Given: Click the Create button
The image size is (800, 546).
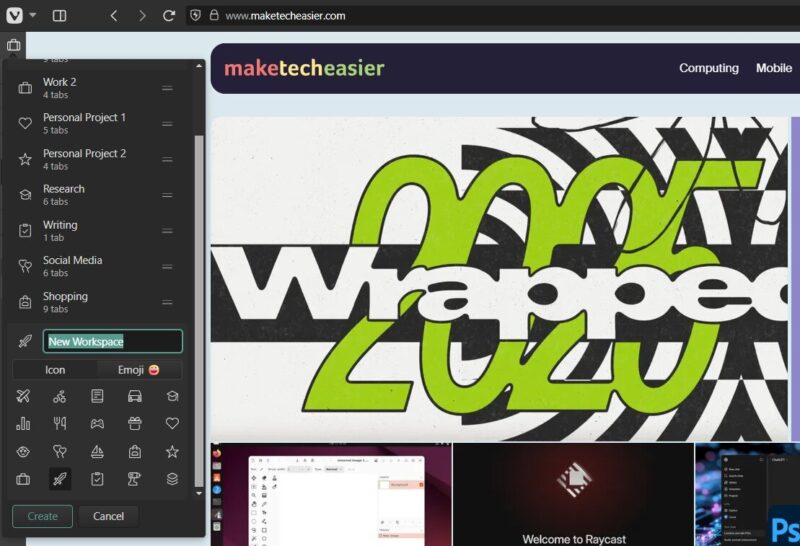Looking at the screenshot, I should [x=42, y=516].
